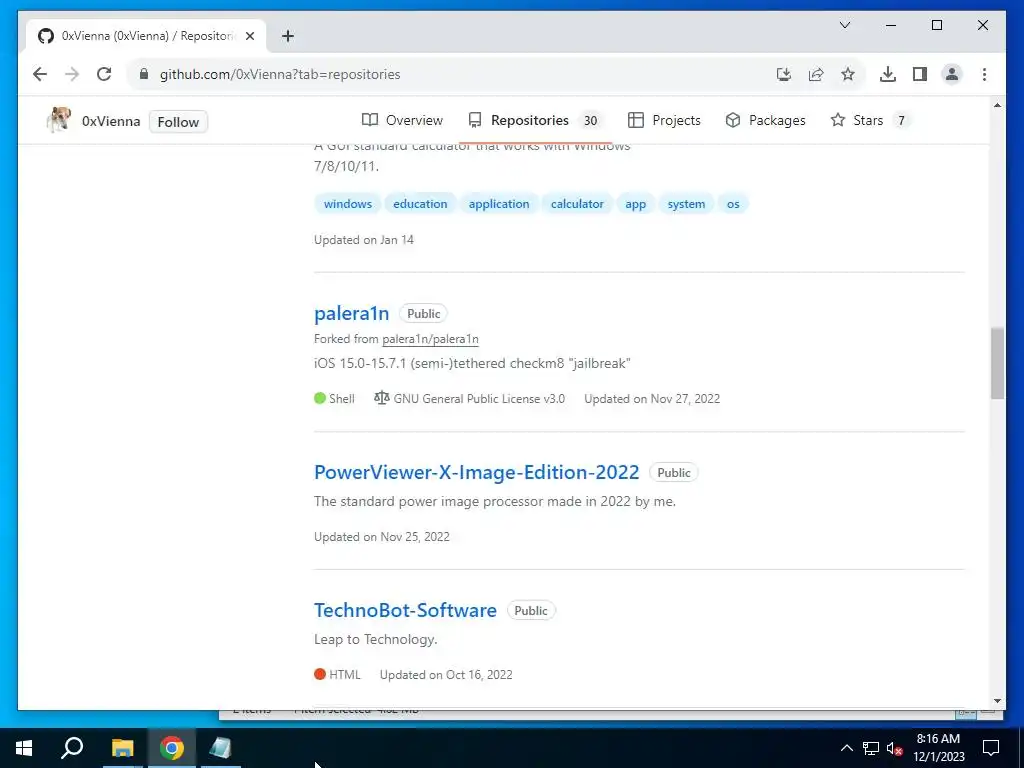The height and width of the screenshot is (768, 1024).
Task: Click the GNU General Public License v3.0 text
Action: [x=479, y=398]
